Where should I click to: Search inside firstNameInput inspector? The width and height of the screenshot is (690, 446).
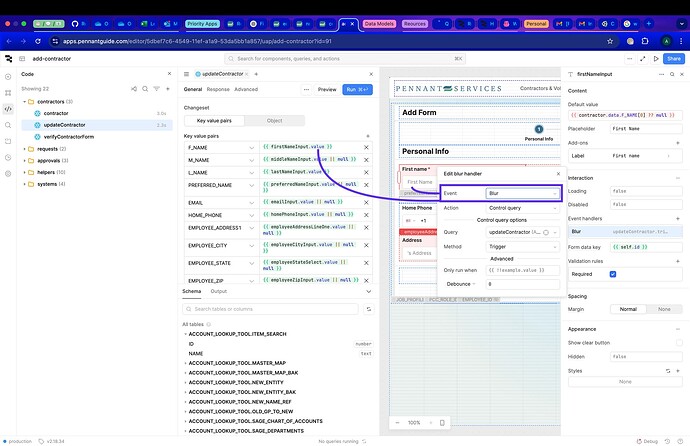672,74
